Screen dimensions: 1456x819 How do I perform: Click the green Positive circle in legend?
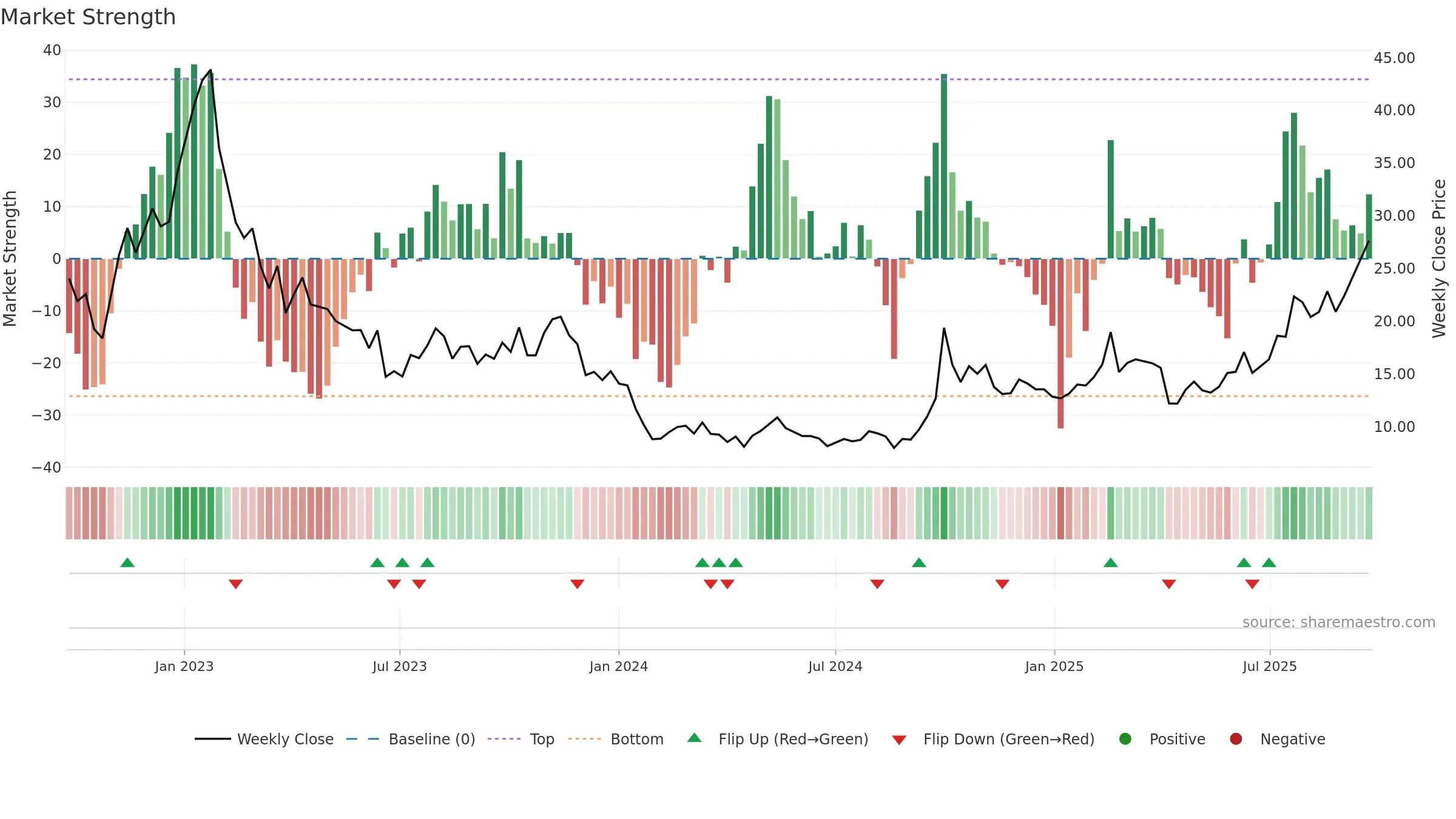1125,739
